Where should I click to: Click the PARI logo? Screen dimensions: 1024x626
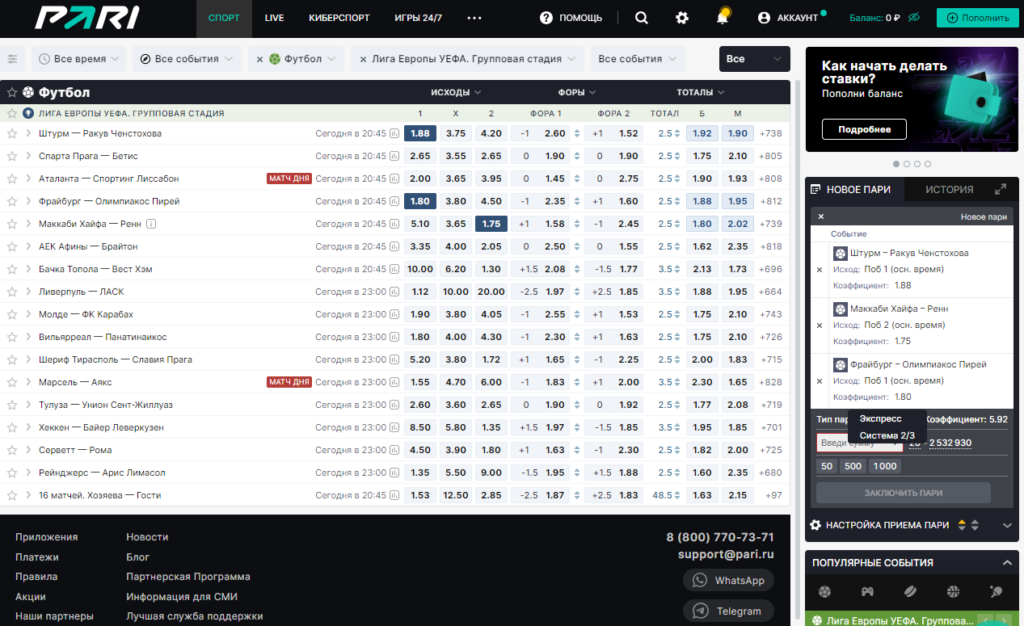87,18
